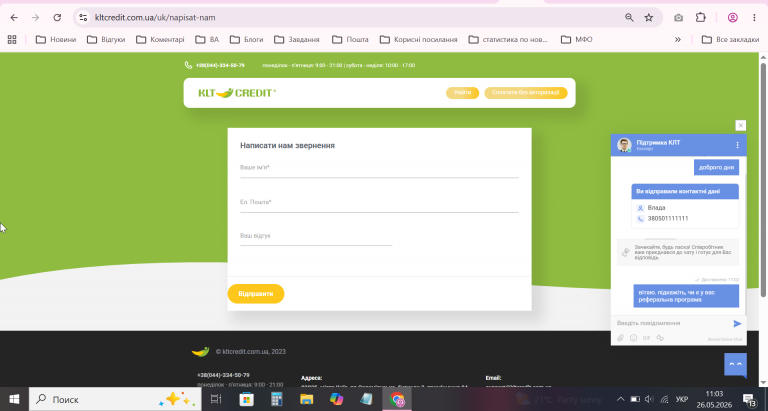
Task: Open the Корисні посилання bookmarks folder
Action: (x=419, y=40)
